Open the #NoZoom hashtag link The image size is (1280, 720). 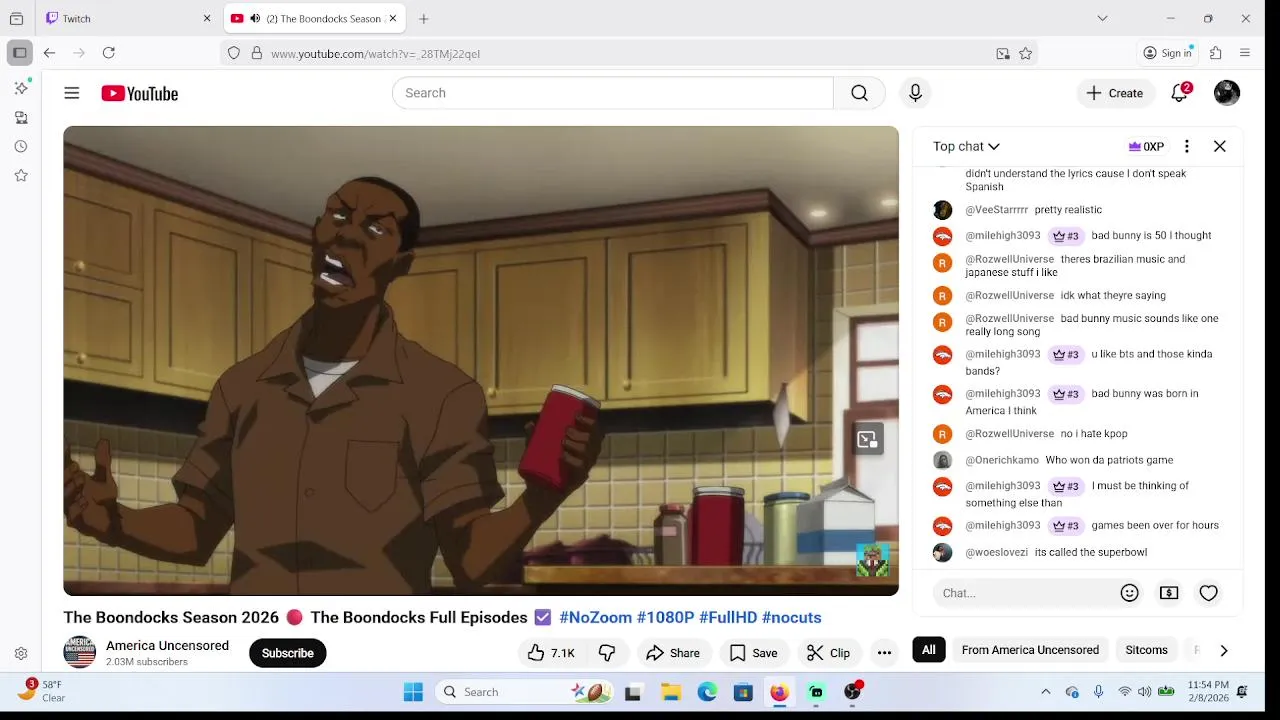coord(596,618)
